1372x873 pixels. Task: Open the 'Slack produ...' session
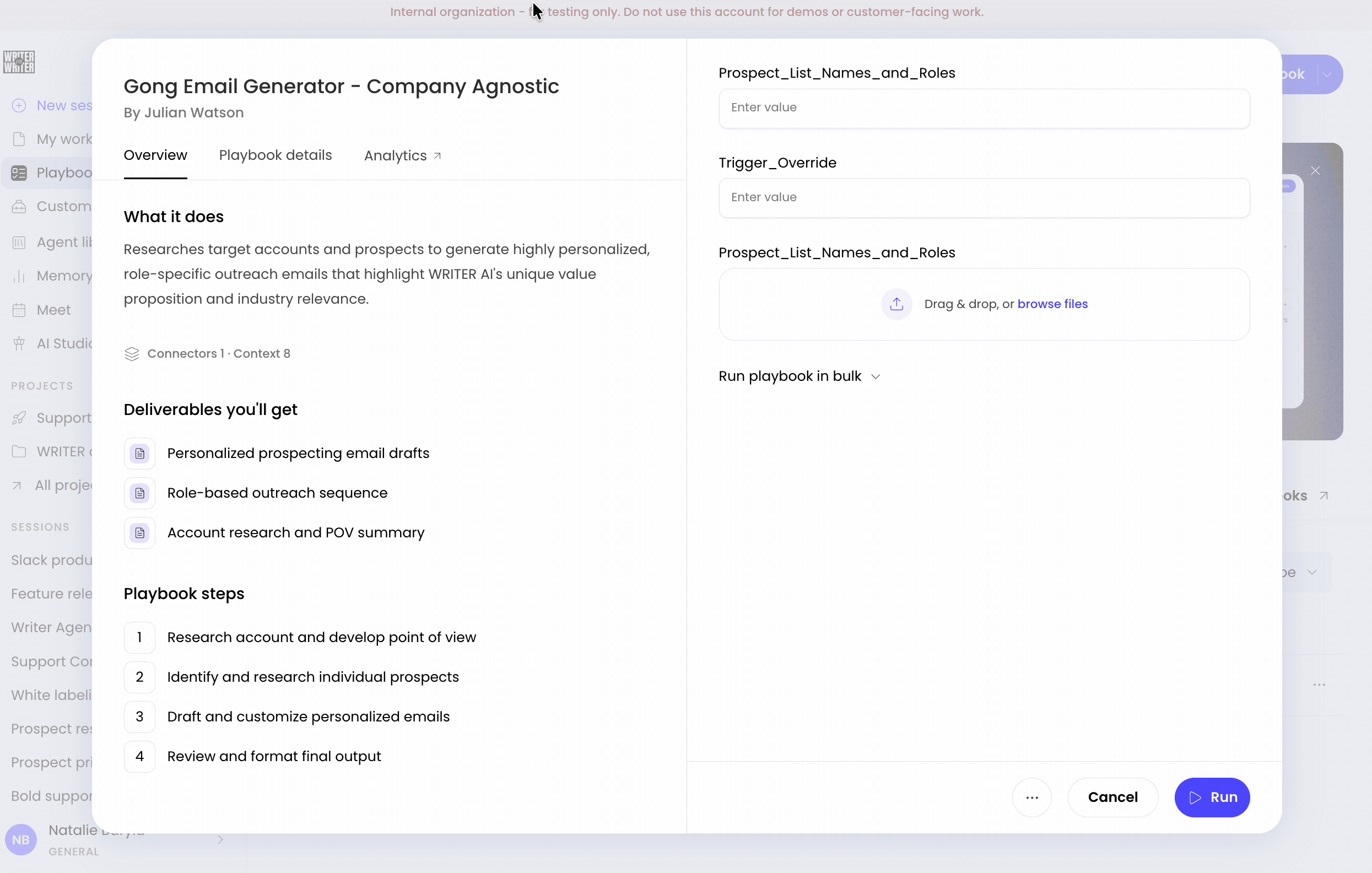(x=51, y=560)
